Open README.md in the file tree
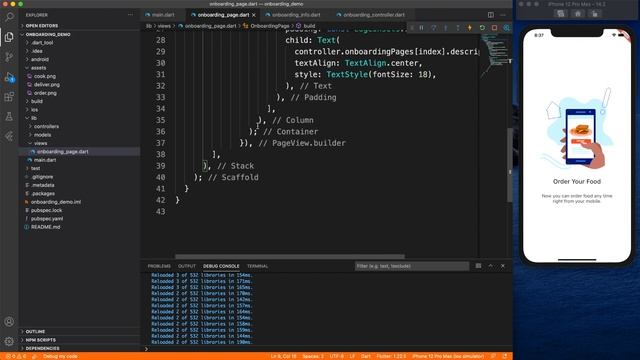Viewport: 640px width, 360px height. coord(45,227)
